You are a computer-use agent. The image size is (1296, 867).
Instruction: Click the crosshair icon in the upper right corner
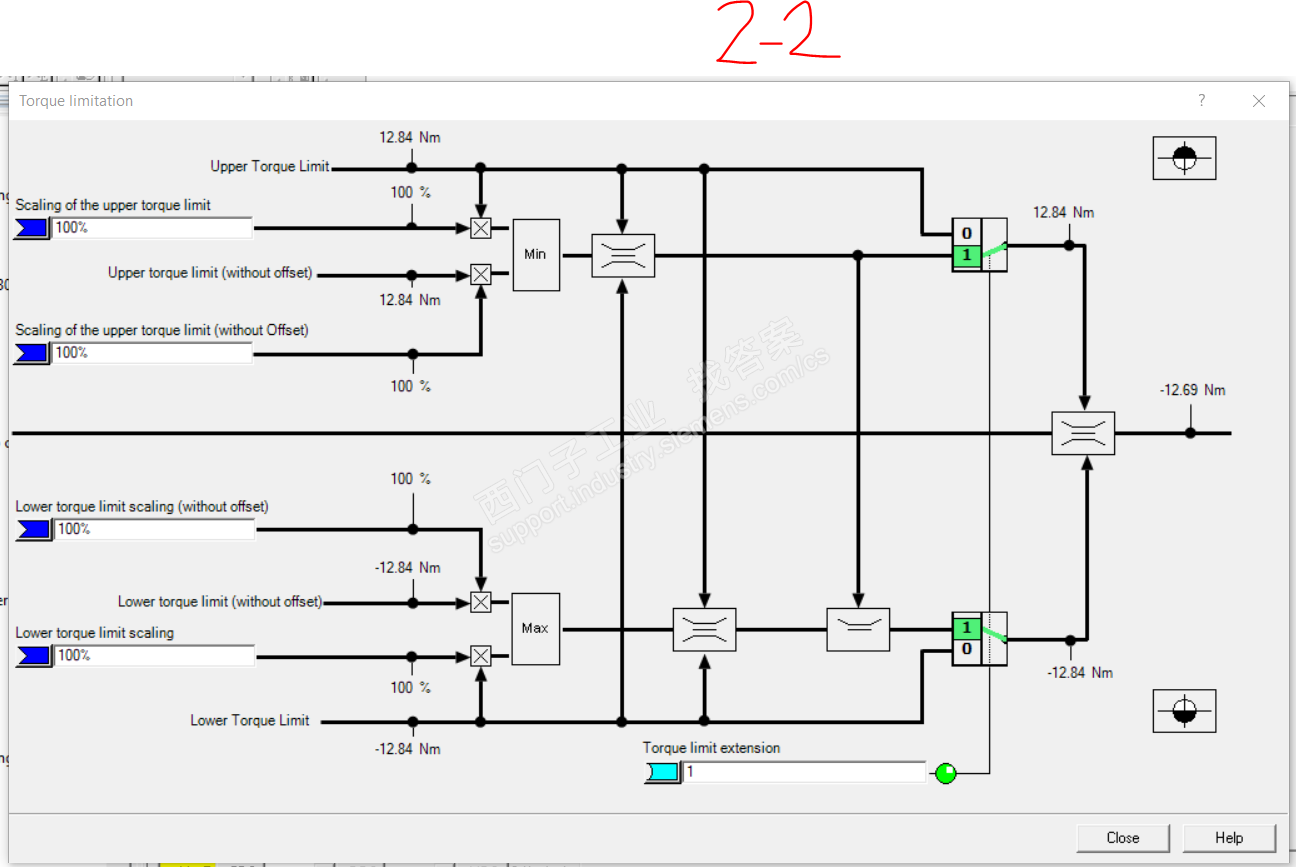click(1184, 158)
